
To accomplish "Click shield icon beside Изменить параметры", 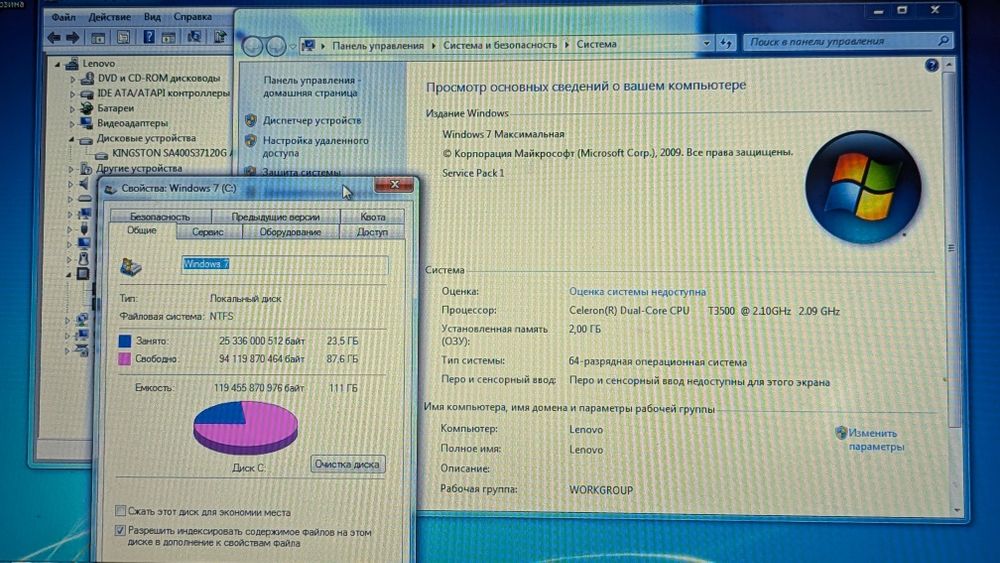I will 841,432.
